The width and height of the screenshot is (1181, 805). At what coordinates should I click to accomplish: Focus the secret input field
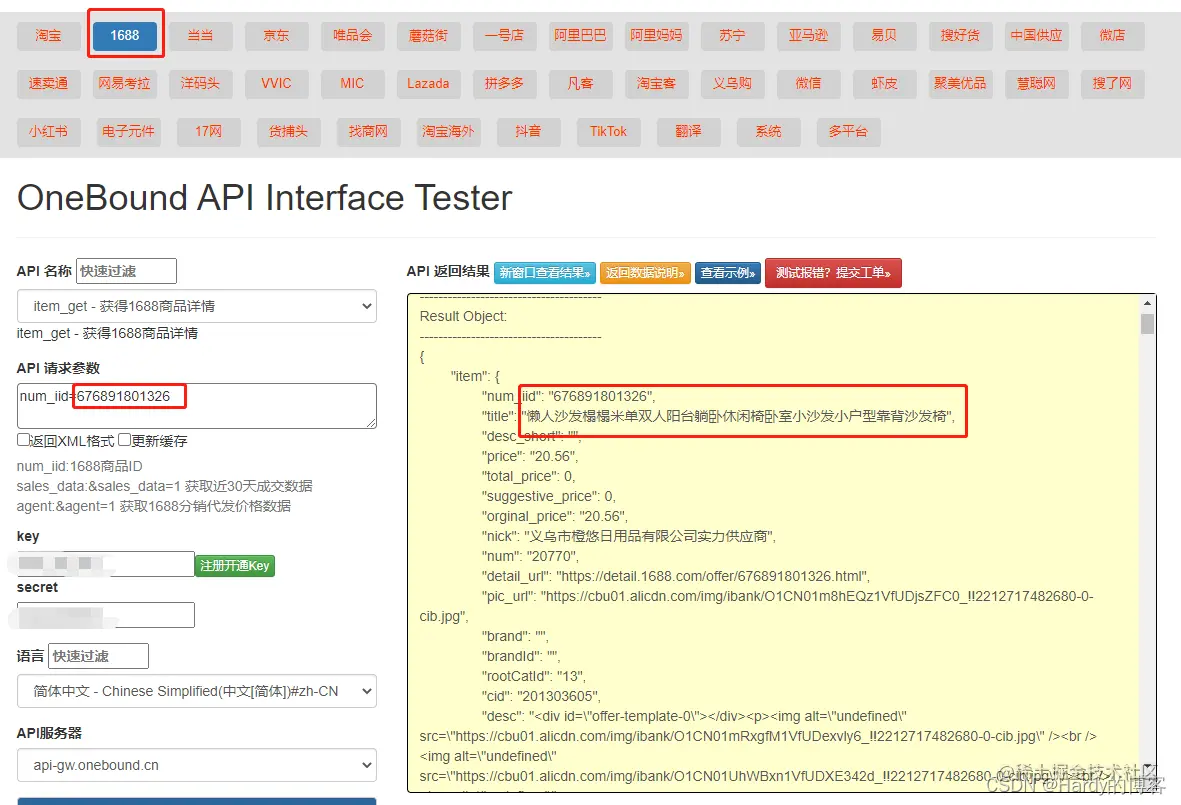pyautogui.click(x=105, y=615)
